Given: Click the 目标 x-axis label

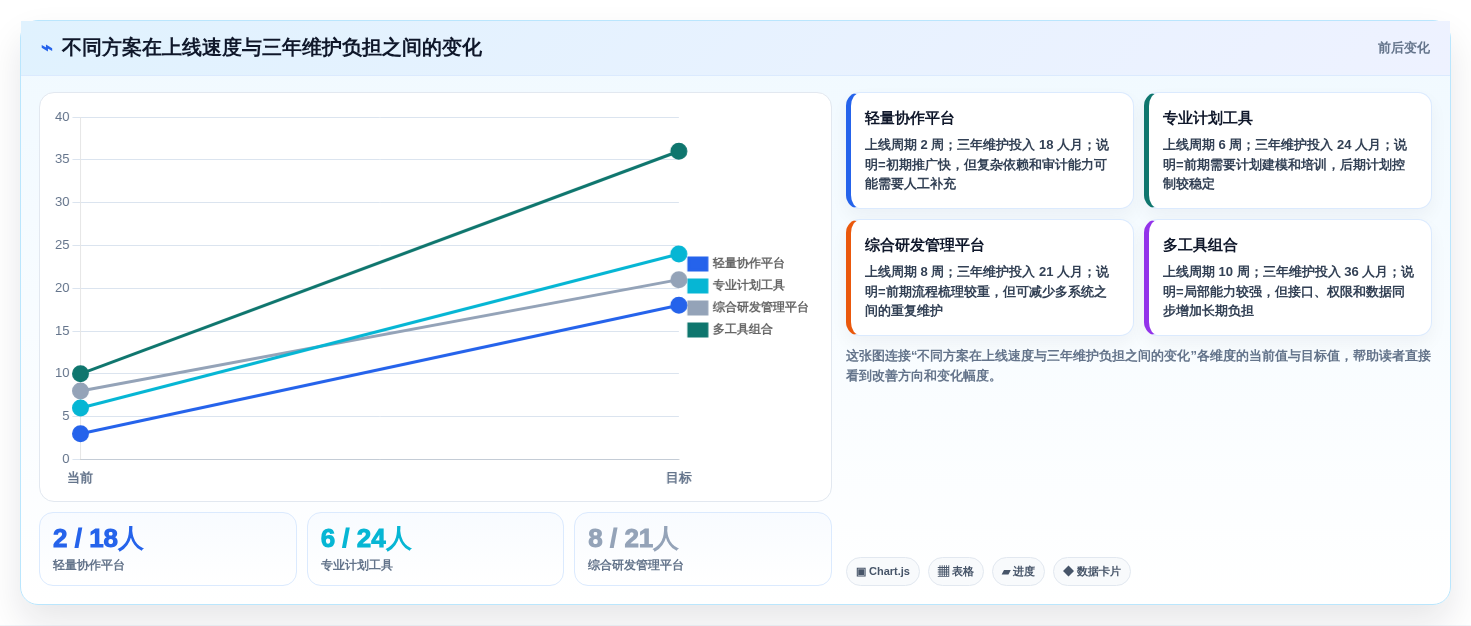Looking at the screenshot, I should click(679, 478).
